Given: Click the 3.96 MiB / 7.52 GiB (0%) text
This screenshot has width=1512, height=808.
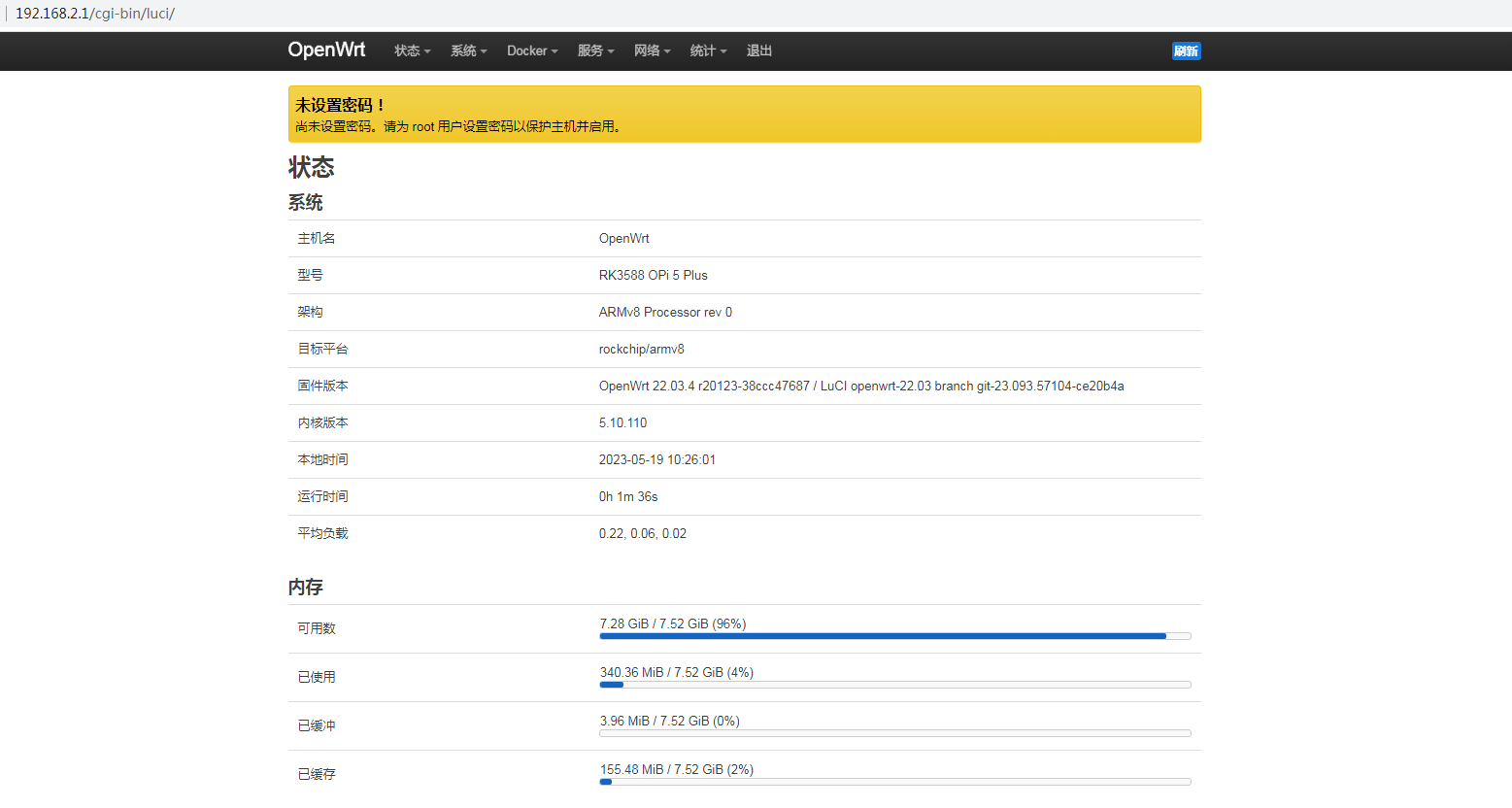Looking at the screenshot, I should (670, 721).
